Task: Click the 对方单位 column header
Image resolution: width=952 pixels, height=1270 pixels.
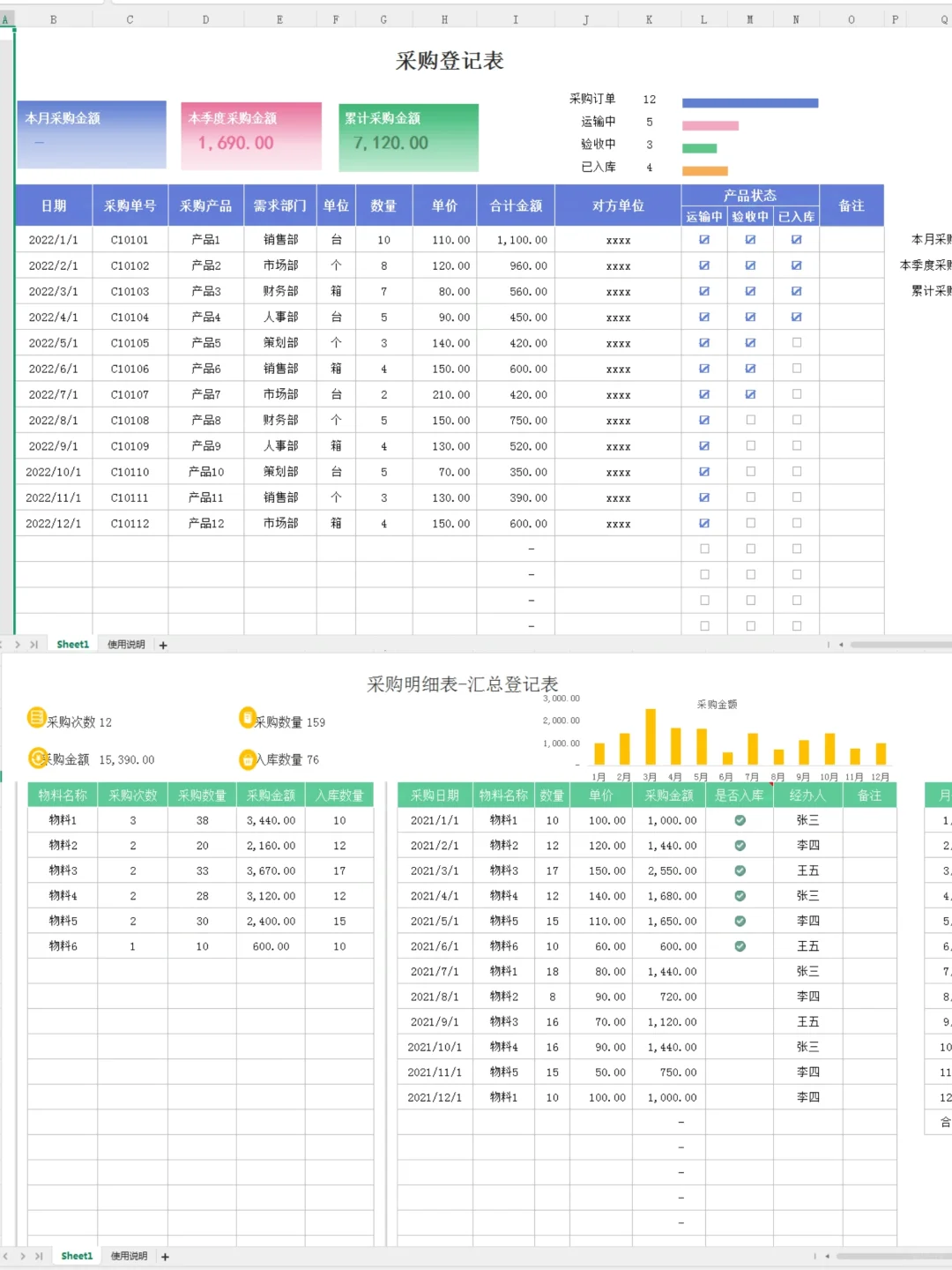Action: click(617, 205)
